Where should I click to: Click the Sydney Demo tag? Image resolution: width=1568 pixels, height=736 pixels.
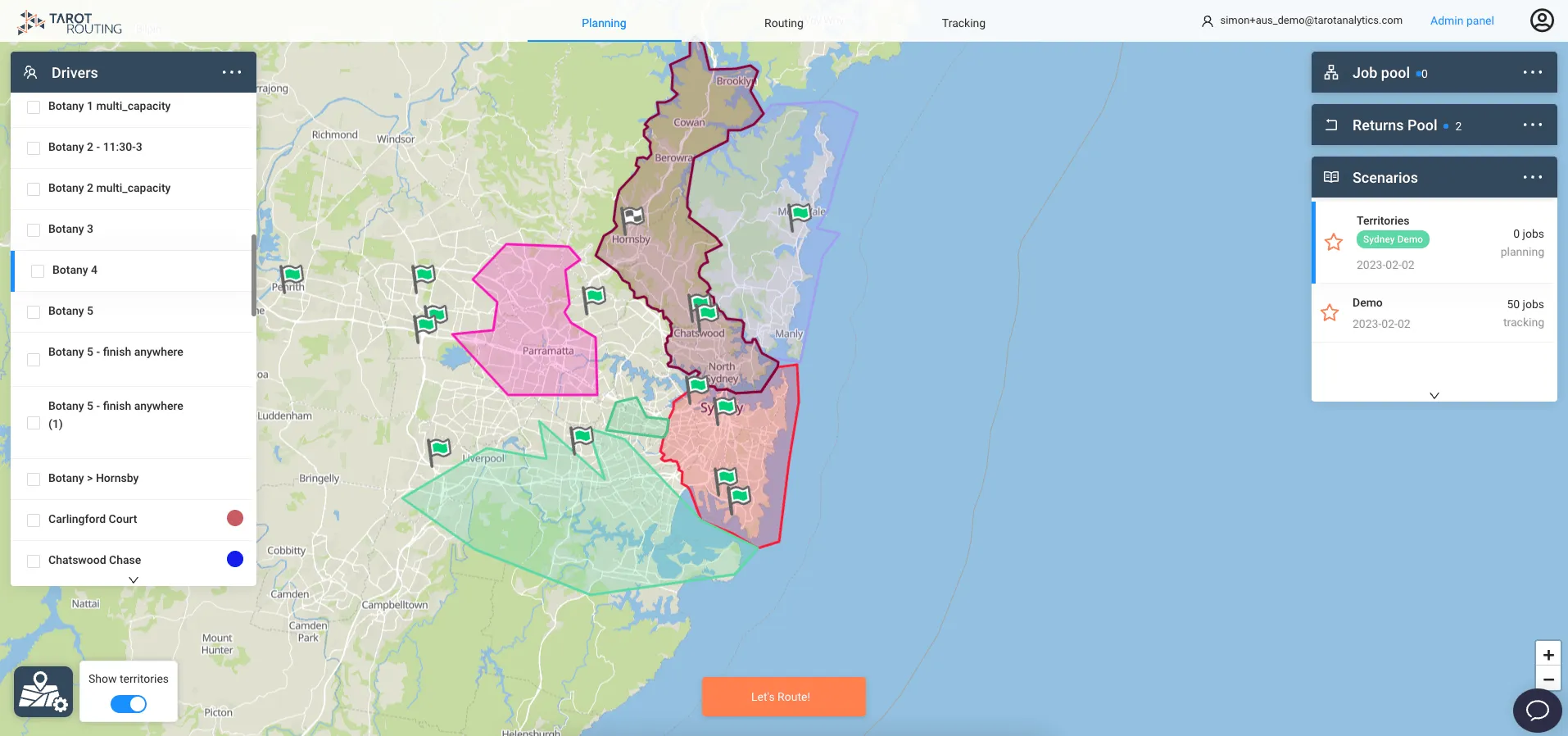tap(1393, 239)
